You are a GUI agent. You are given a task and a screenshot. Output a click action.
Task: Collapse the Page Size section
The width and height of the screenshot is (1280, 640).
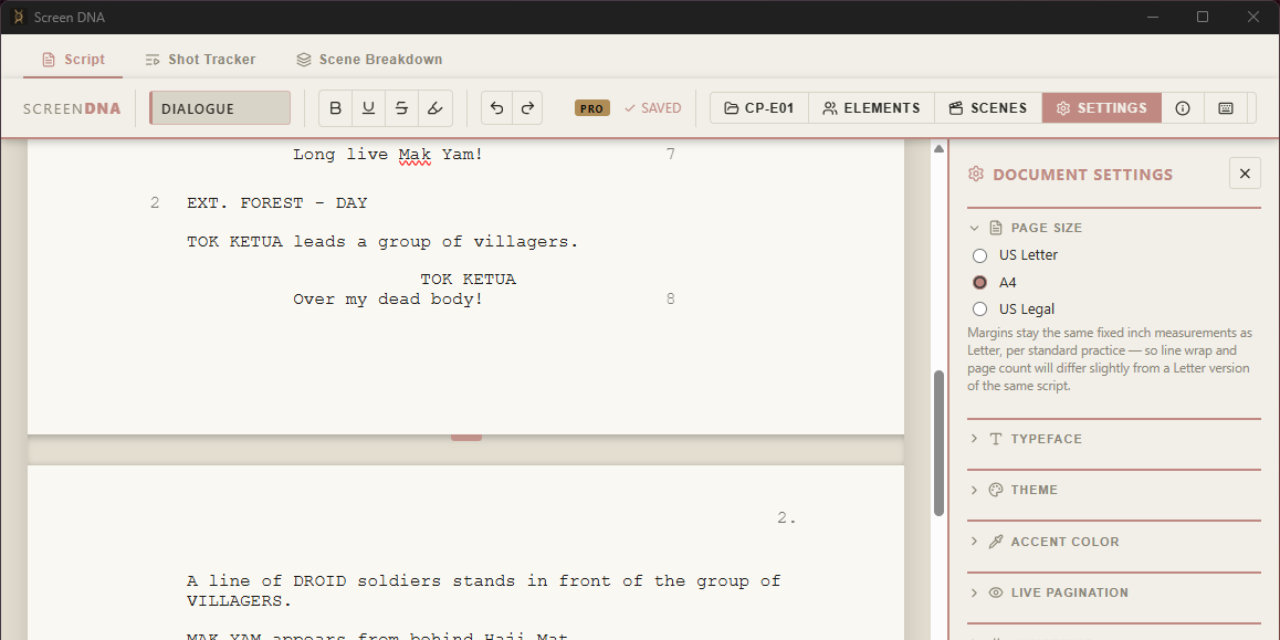tap(1114, 228)
